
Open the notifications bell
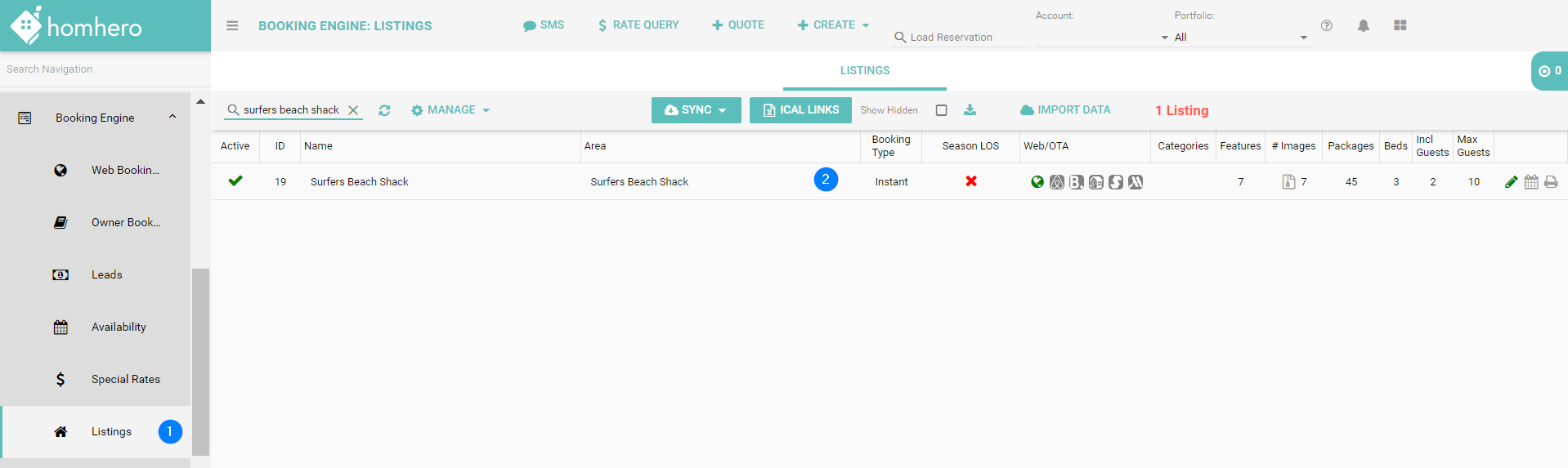click(x=1363, y=26)
